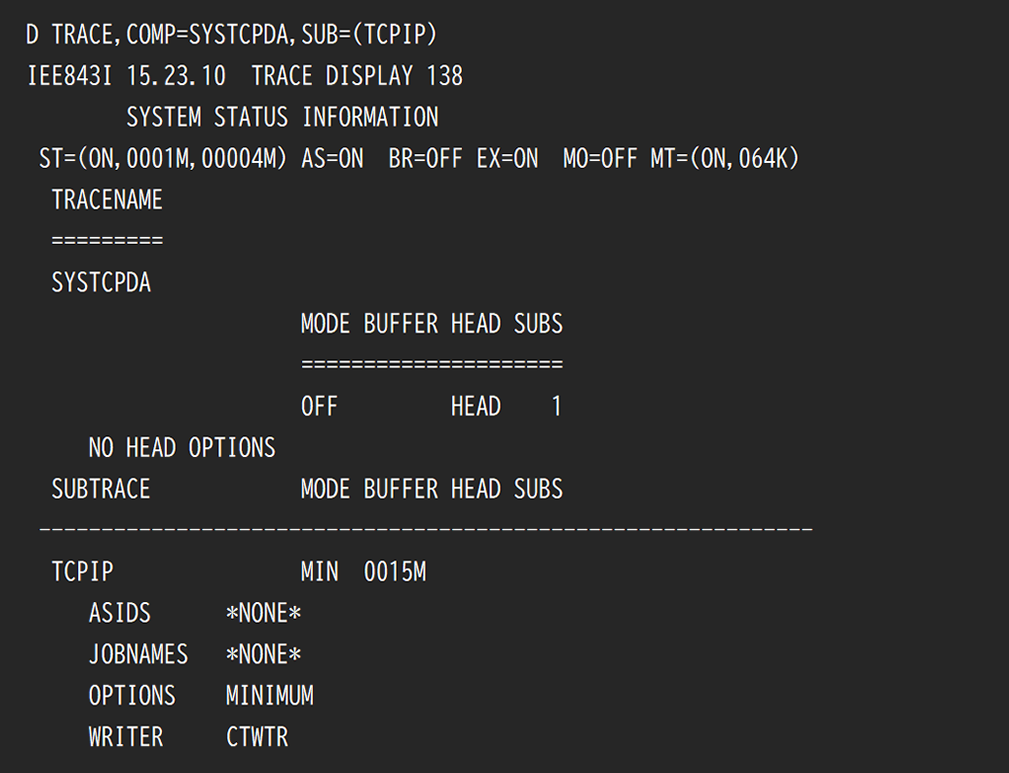Click the SUBTRACE column header
This screenshot has height=773, width=1009.
point(101,489)
